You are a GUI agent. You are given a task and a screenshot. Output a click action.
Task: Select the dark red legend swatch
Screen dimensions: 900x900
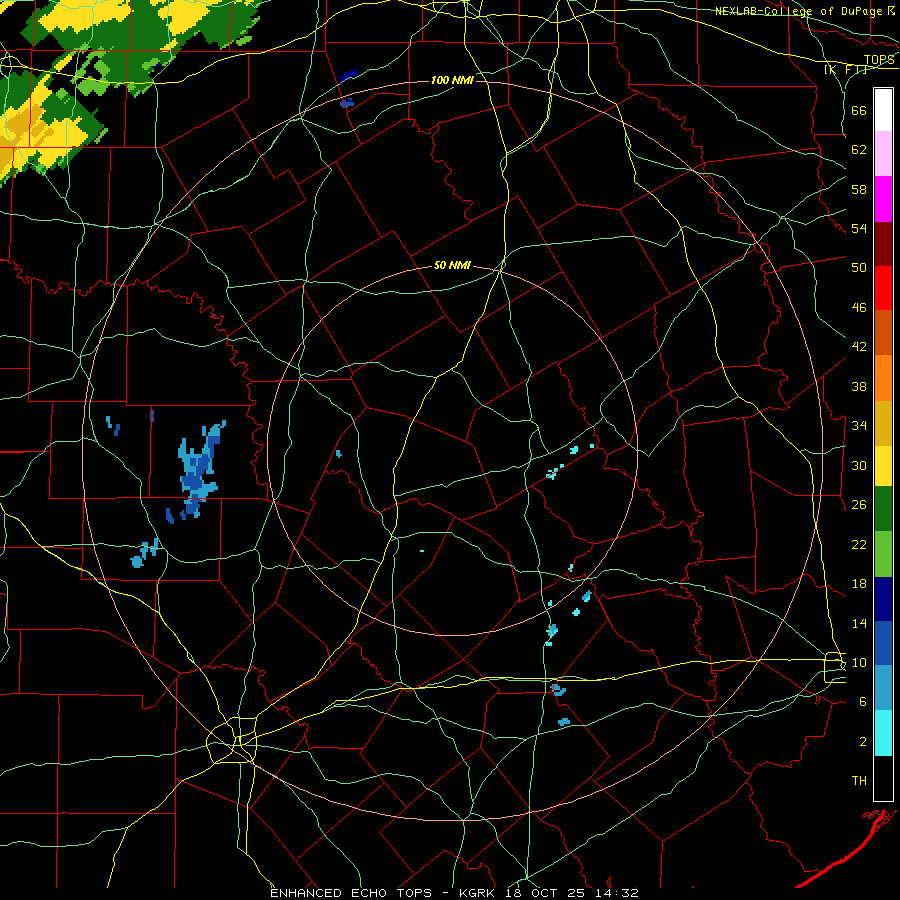(x=883, y=244)
